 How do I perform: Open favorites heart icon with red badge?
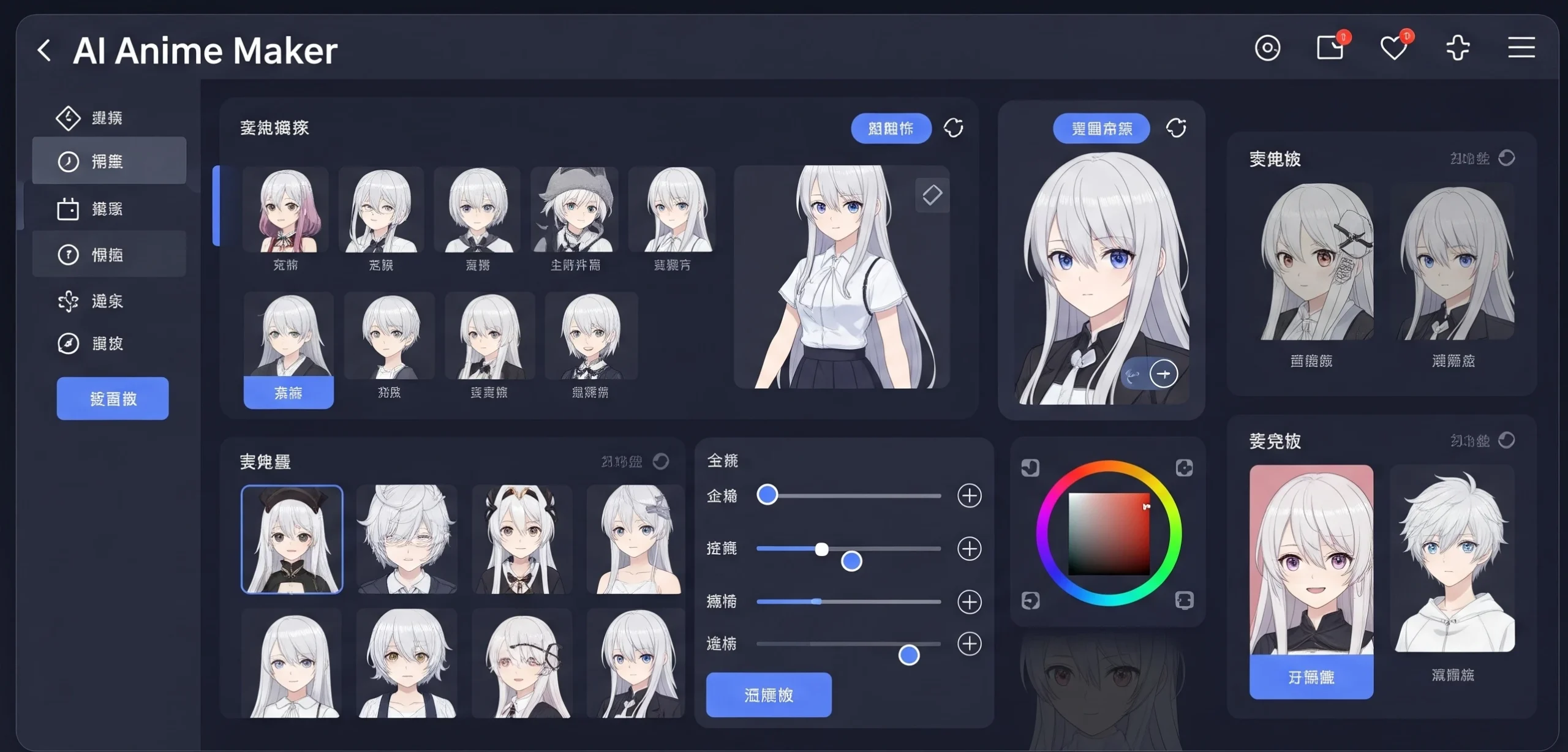1393,48
